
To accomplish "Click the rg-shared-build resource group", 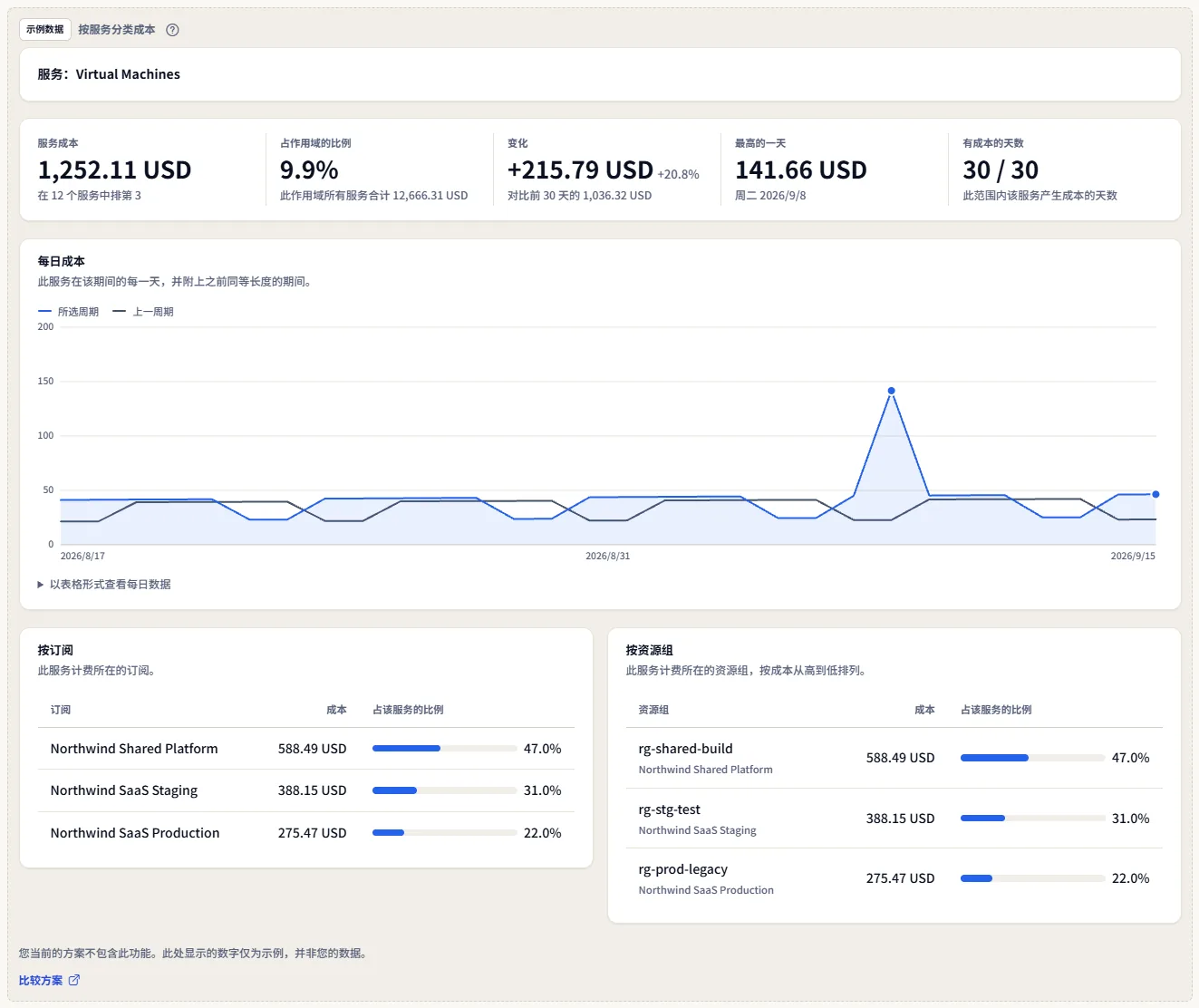I will [x=685, y=749].
